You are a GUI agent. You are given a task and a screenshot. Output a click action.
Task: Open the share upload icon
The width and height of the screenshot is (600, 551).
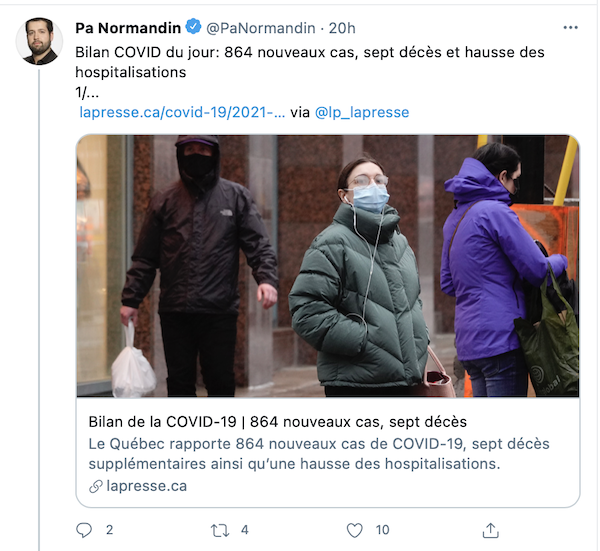click(x=490, y=530)
